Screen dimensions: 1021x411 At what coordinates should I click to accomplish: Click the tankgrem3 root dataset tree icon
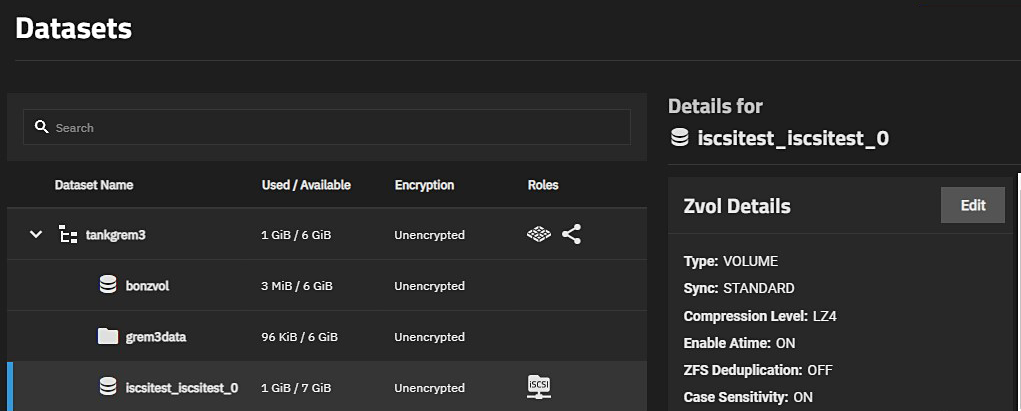tap(68, 235)
